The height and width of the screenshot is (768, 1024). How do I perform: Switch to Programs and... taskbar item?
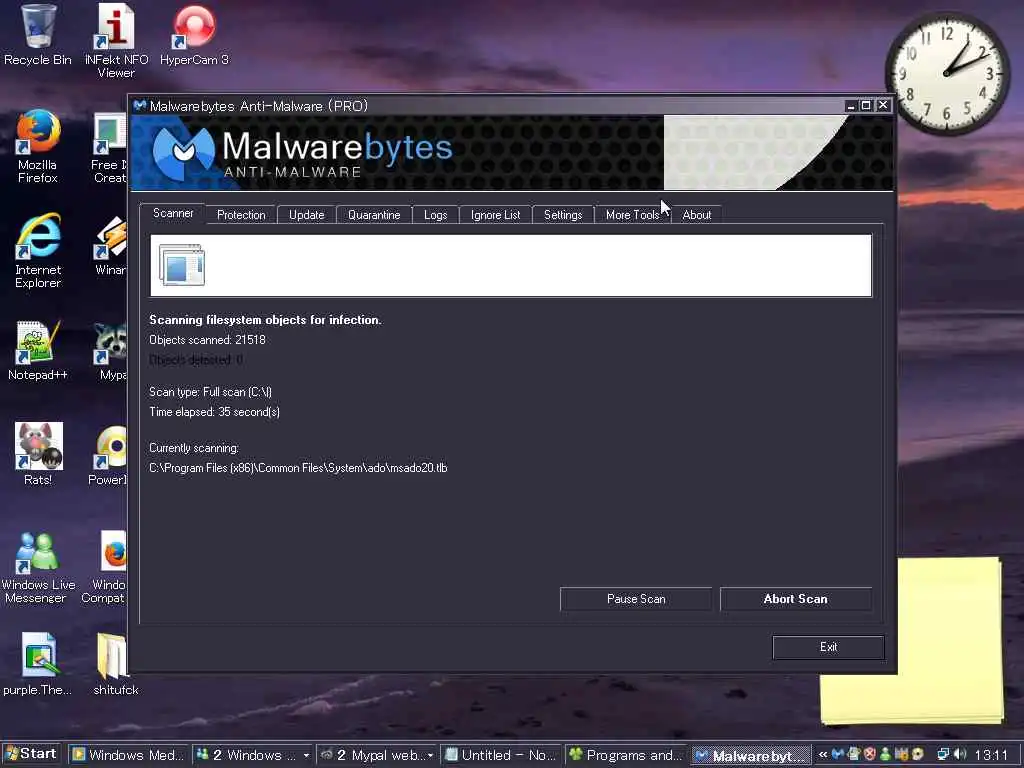click(x=626, y=755)
